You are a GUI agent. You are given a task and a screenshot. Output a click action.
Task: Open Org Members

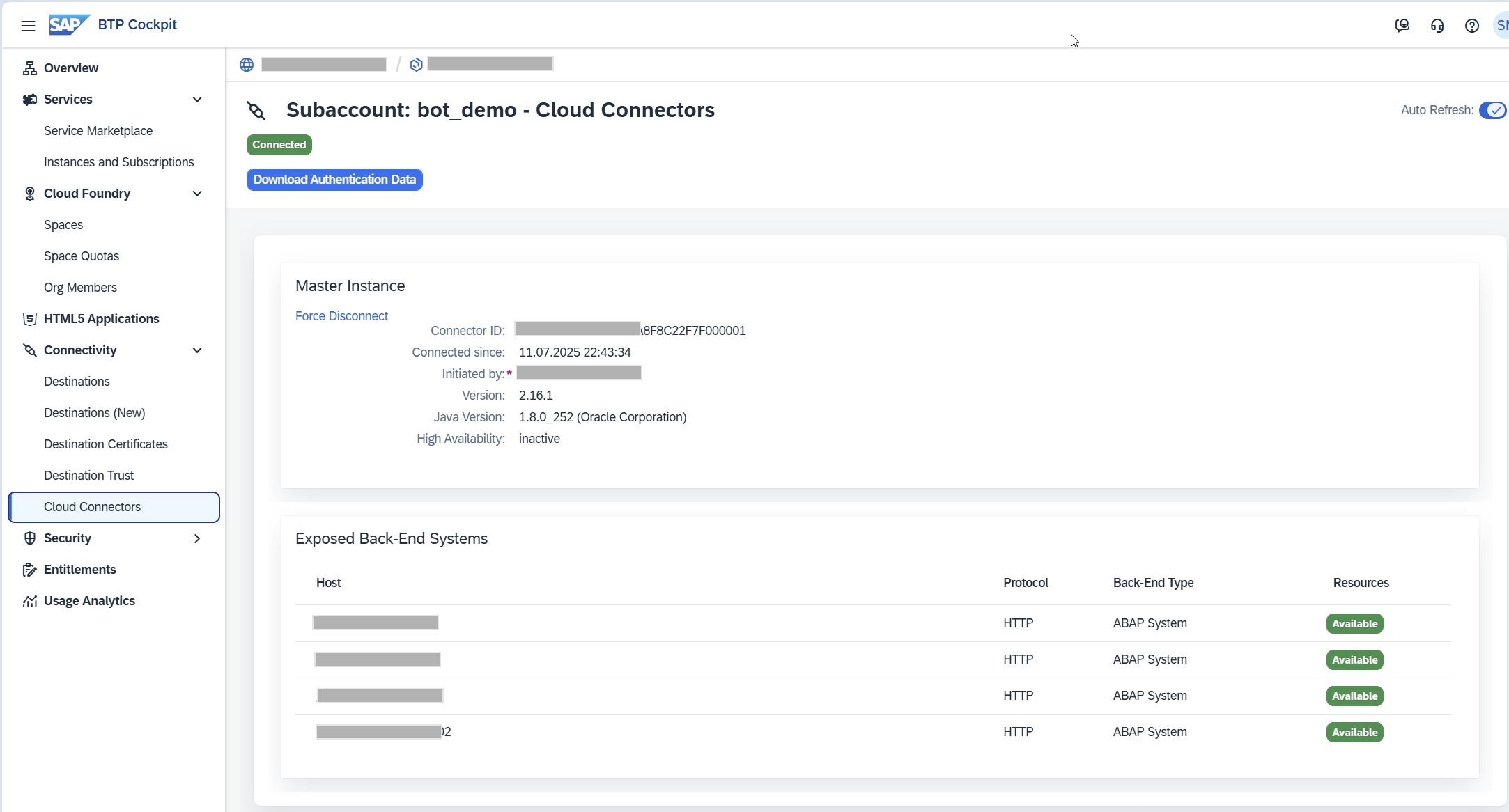click(80, 288)
